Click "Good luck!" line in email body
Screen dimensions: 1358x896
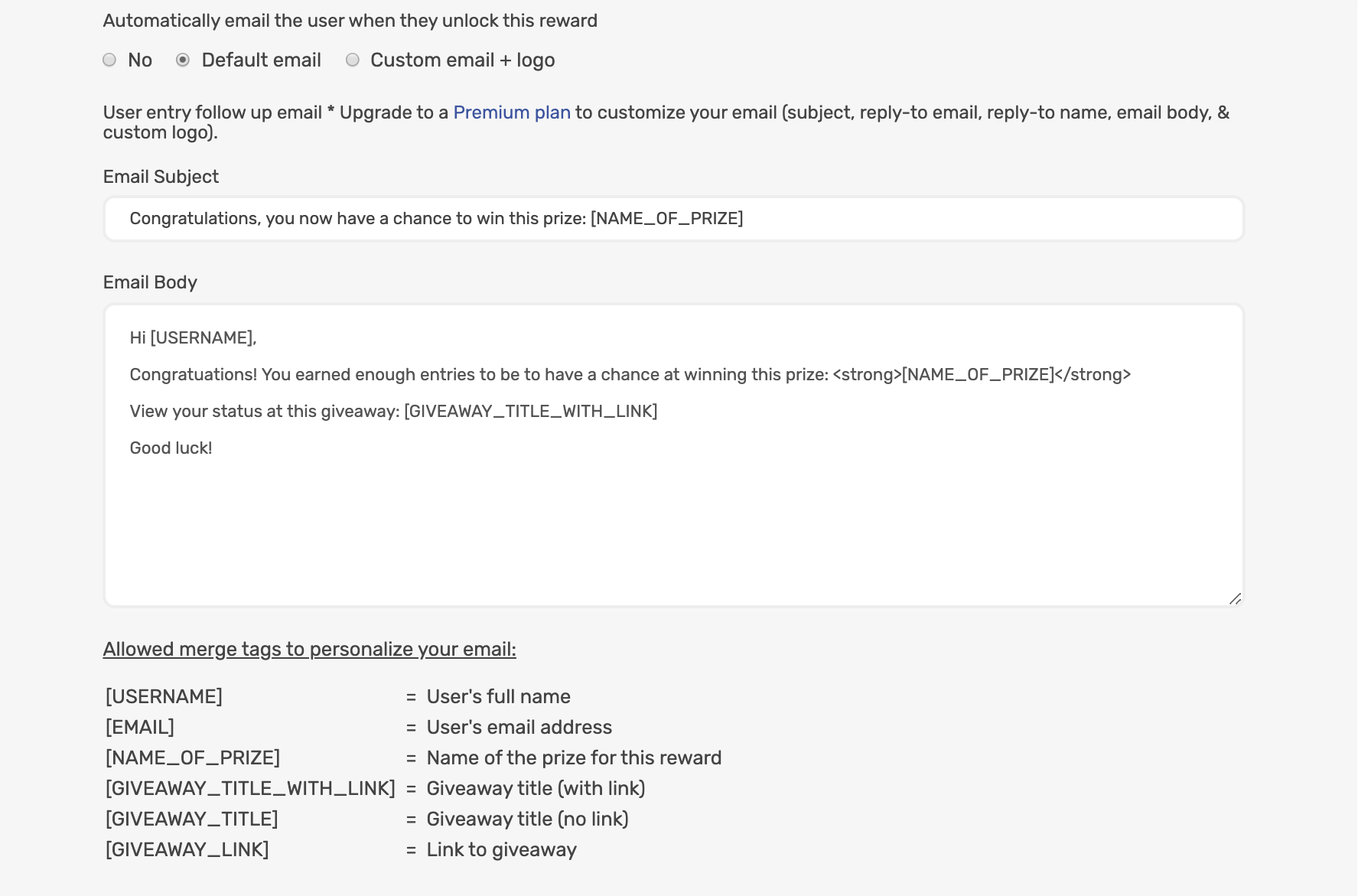click(x=171, y=448)
